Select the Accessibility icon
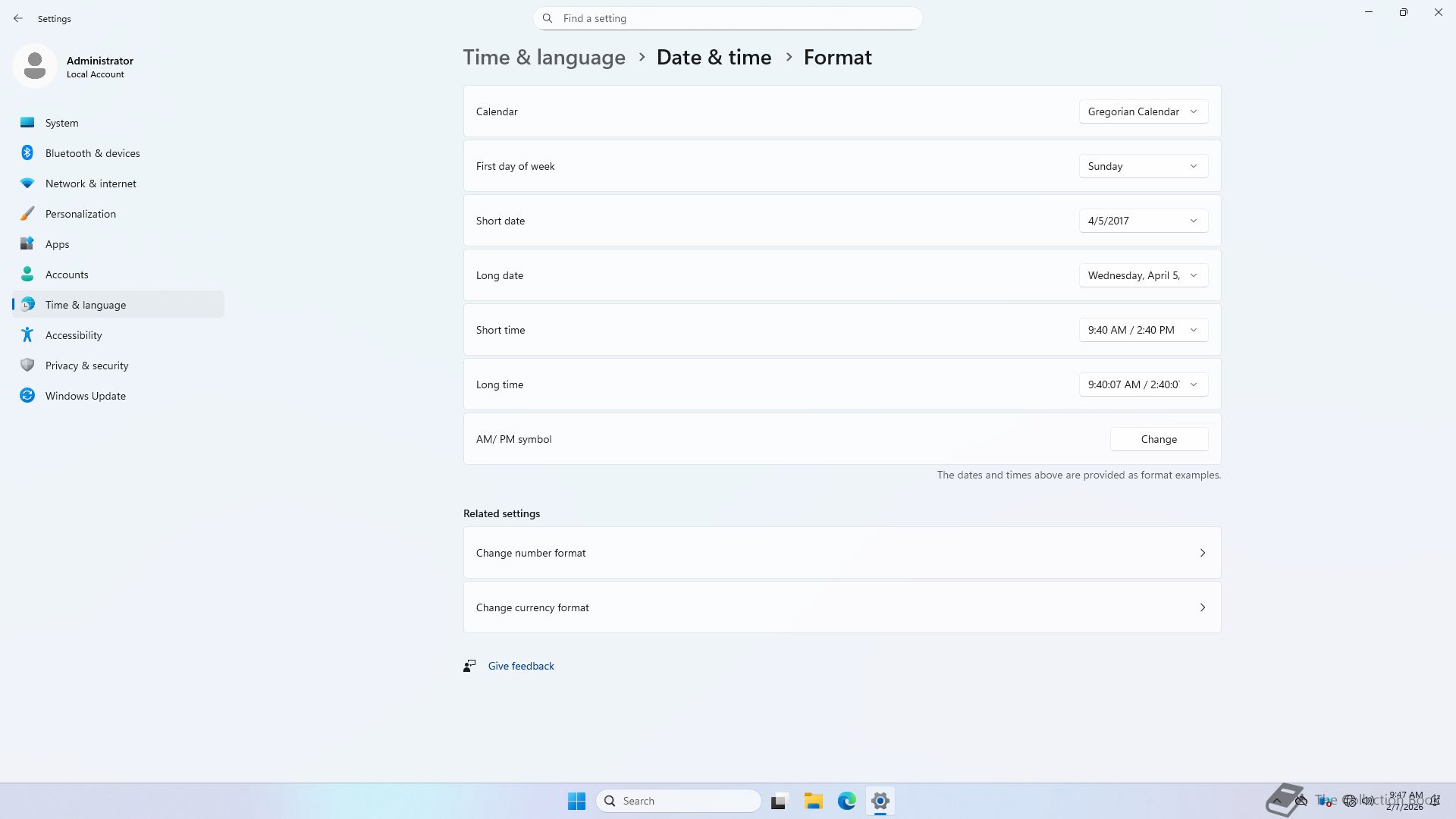This screenshot has height=819, width=1456. click(27, 335)
